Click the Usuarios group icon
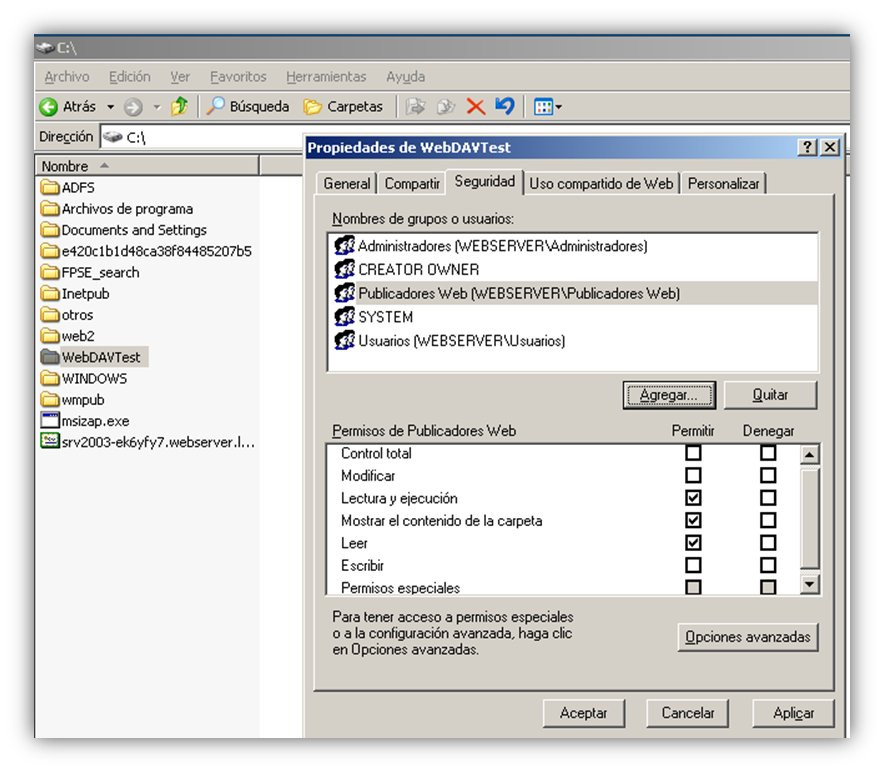The image size is (884, 772). pyautogui.click(x=344, y=340)
